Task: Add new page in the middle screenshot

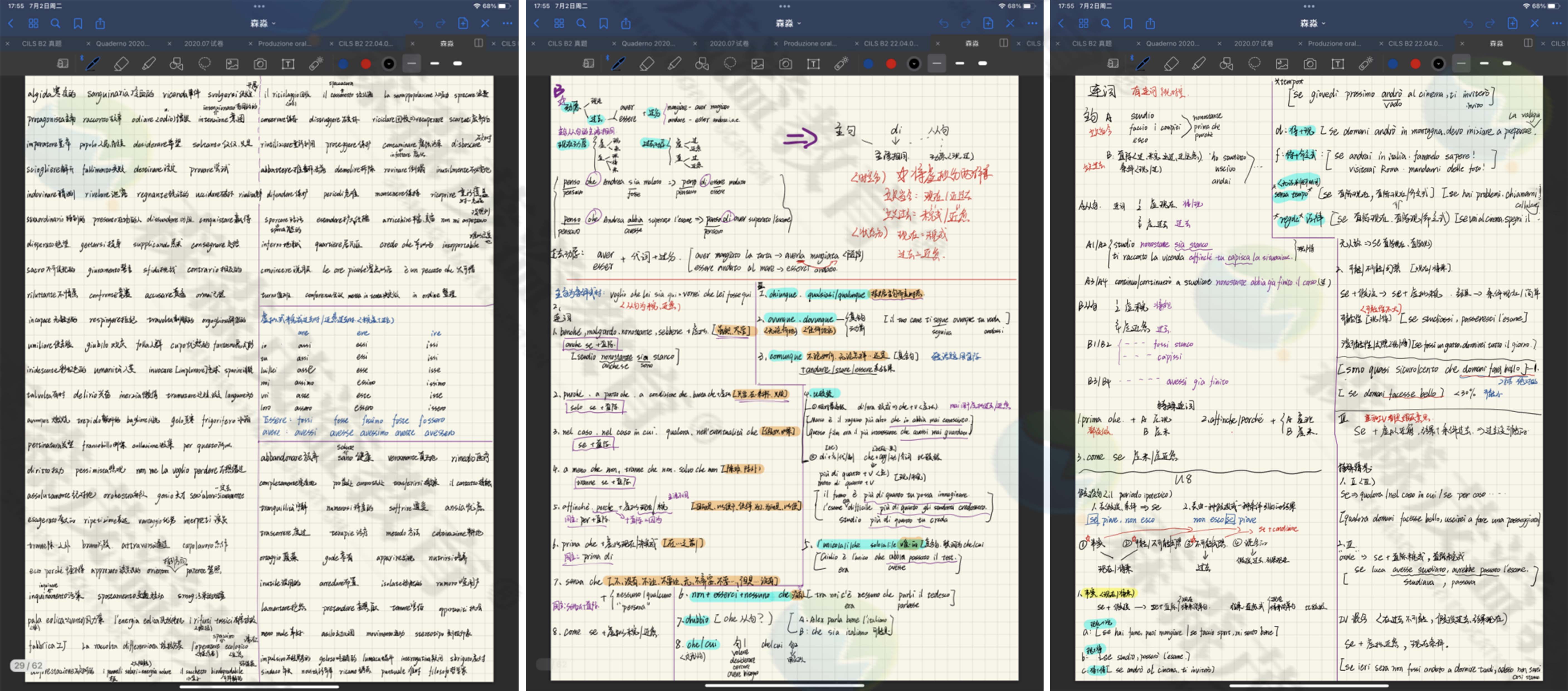Action: [x=988, y=23]
